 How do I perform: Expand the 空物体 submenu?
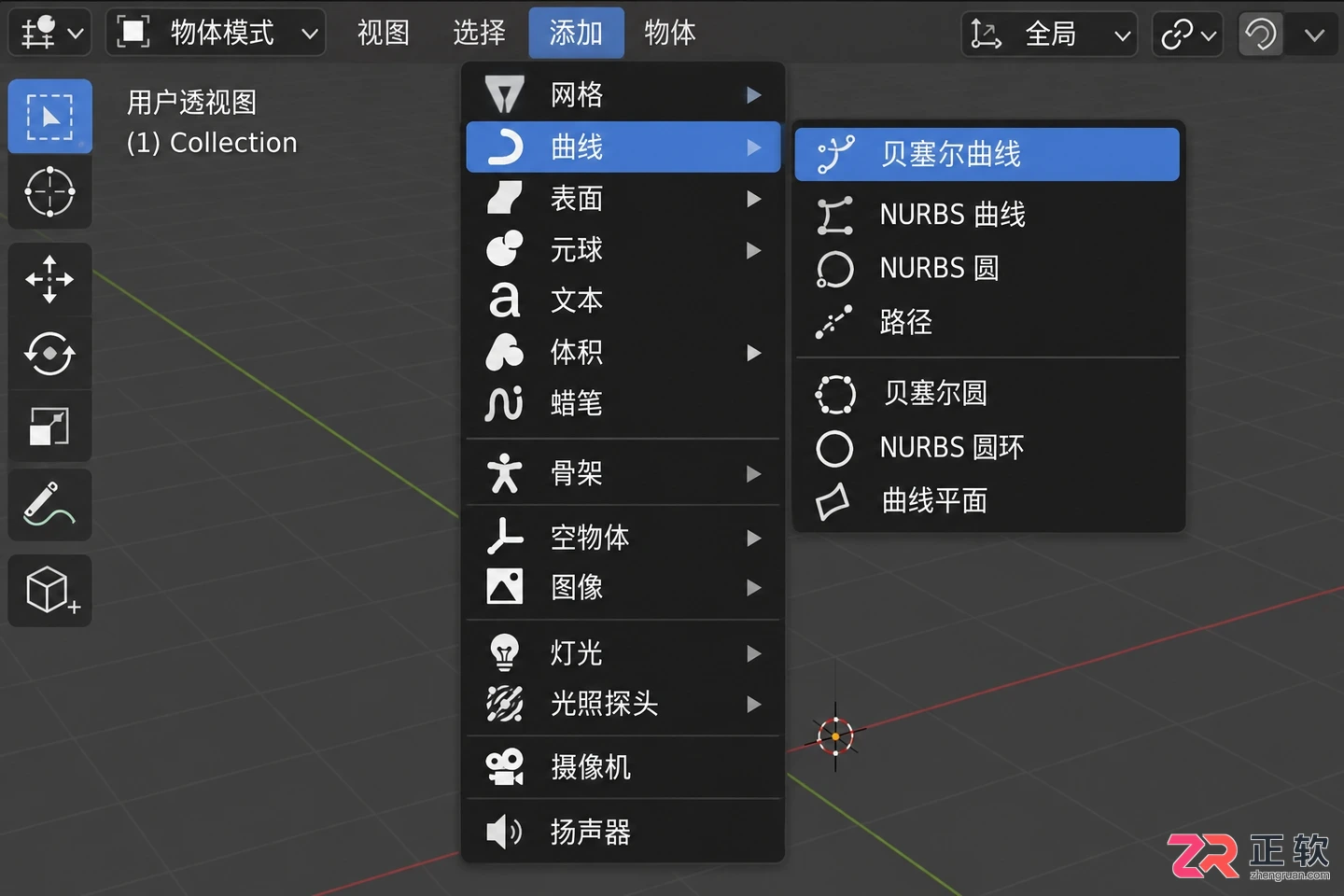(623, 538)
